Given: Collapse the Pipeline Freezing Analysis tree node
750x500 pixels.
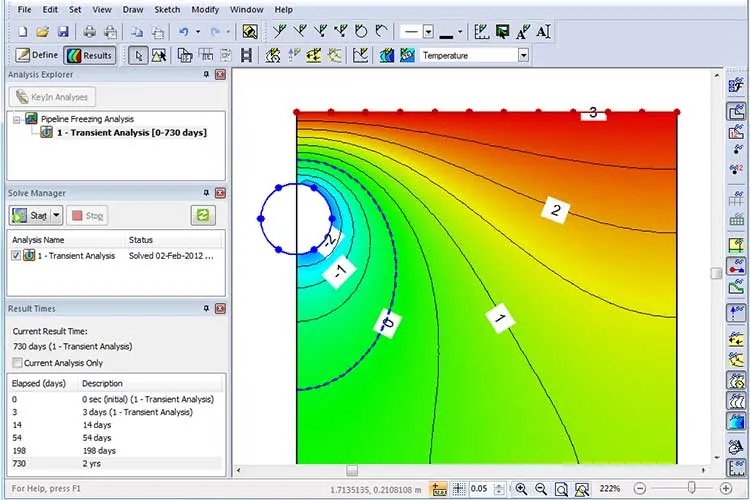Looking at the screenshot, I should 17,119.
